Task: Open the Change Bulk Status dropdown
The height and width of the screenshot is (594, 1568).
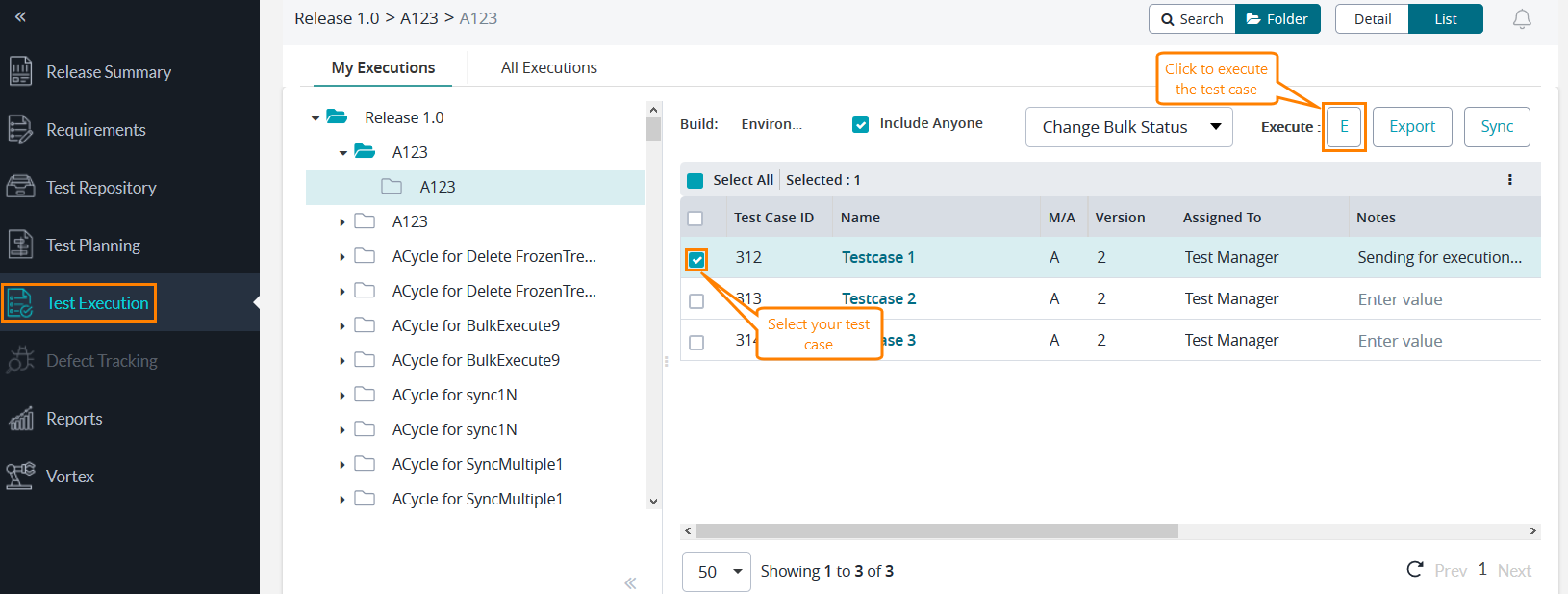Action: click(x=1128, y=127)
